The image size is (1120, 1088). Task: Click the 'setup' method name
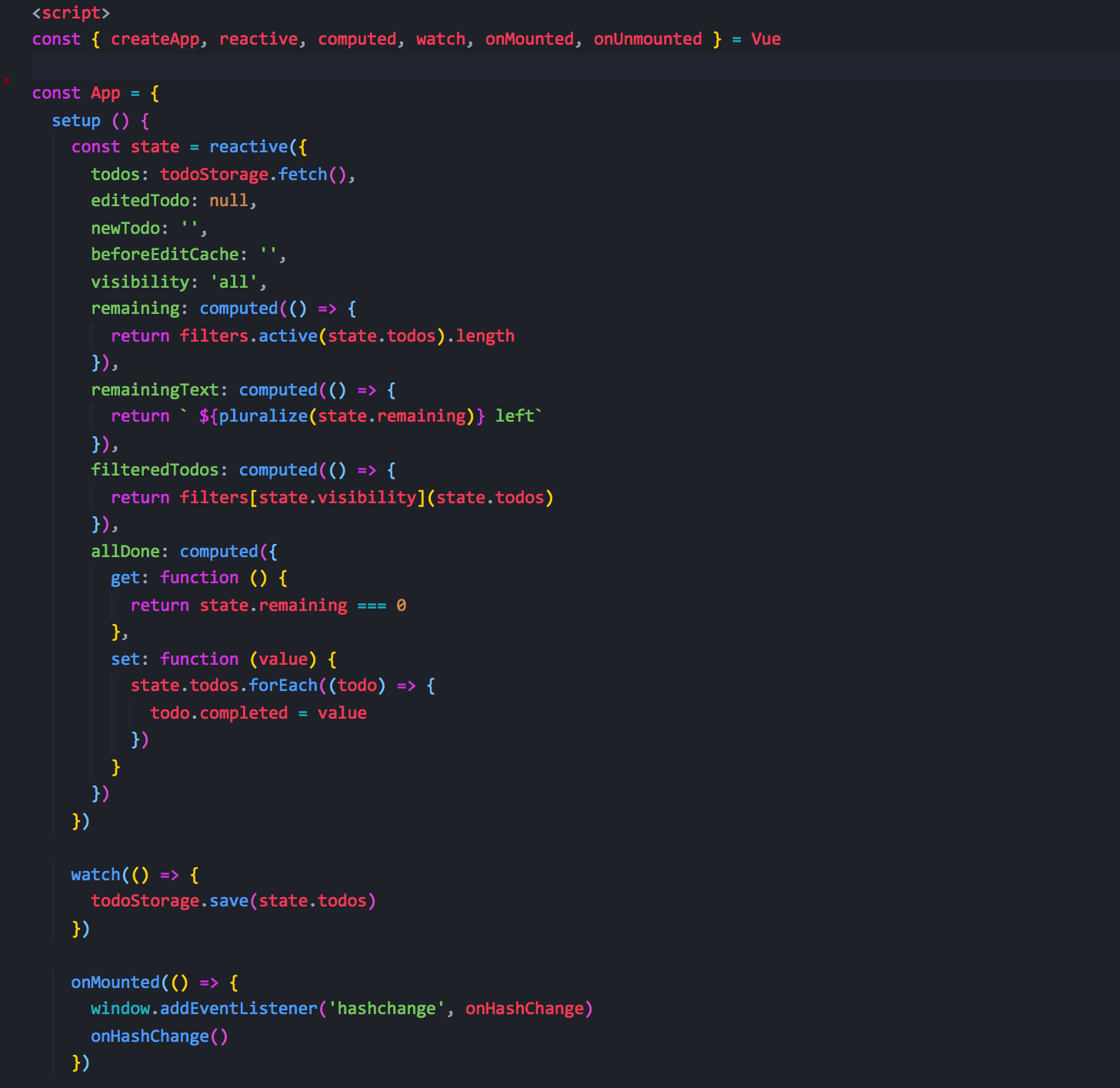tap(76, 121)
